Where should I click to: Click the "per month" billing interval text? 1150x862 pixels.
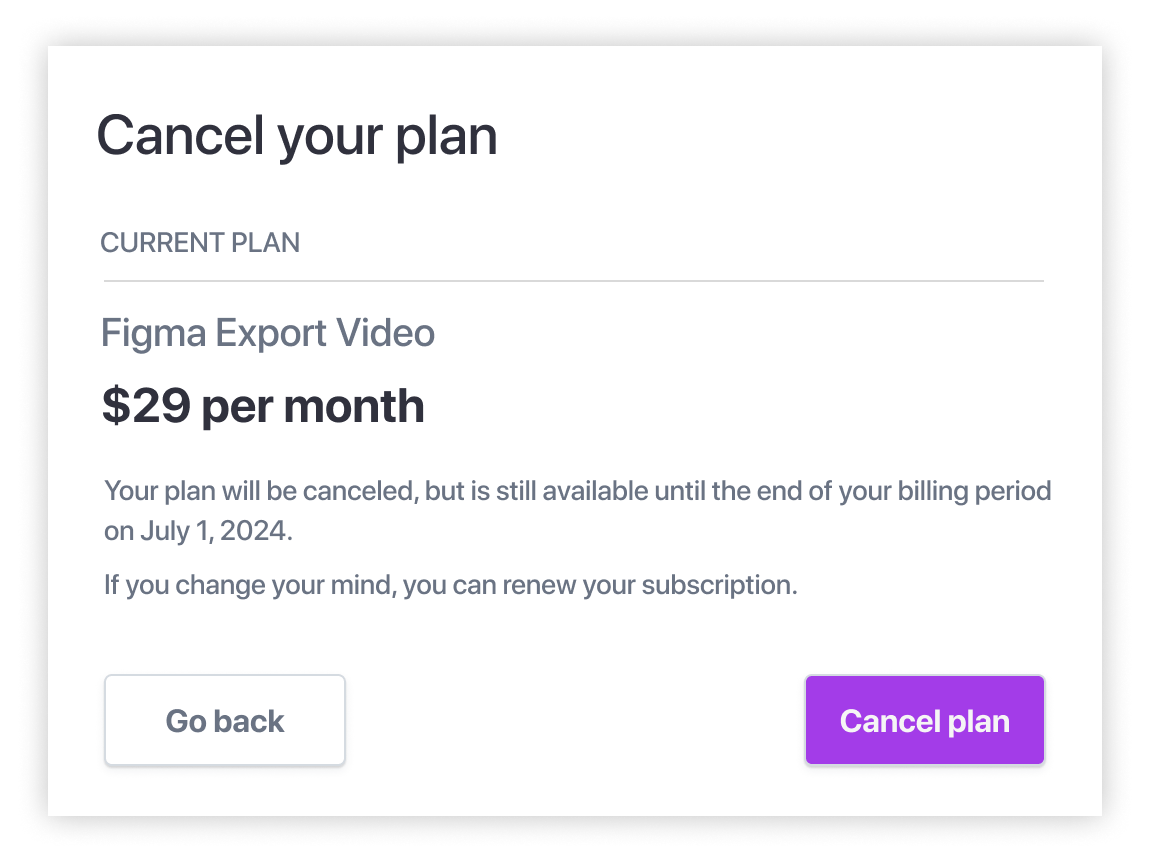(x=313, y=406)
